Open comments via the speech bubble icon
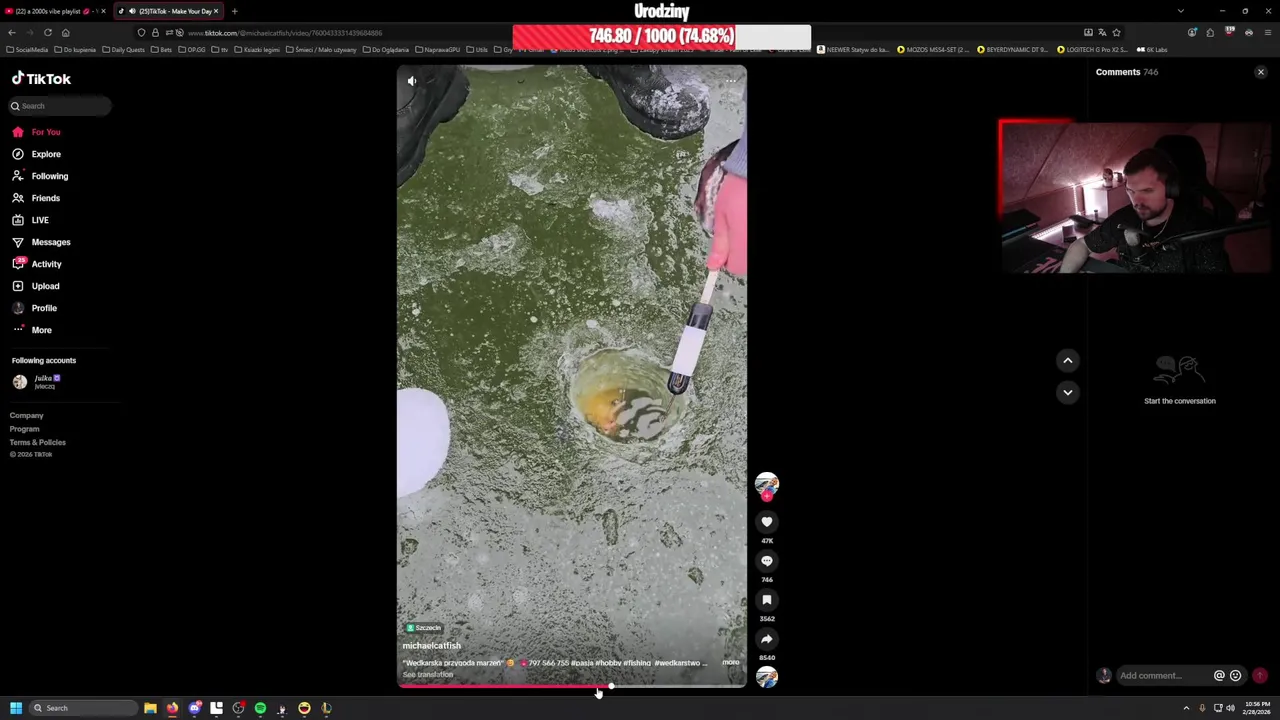 coord(767,560)
